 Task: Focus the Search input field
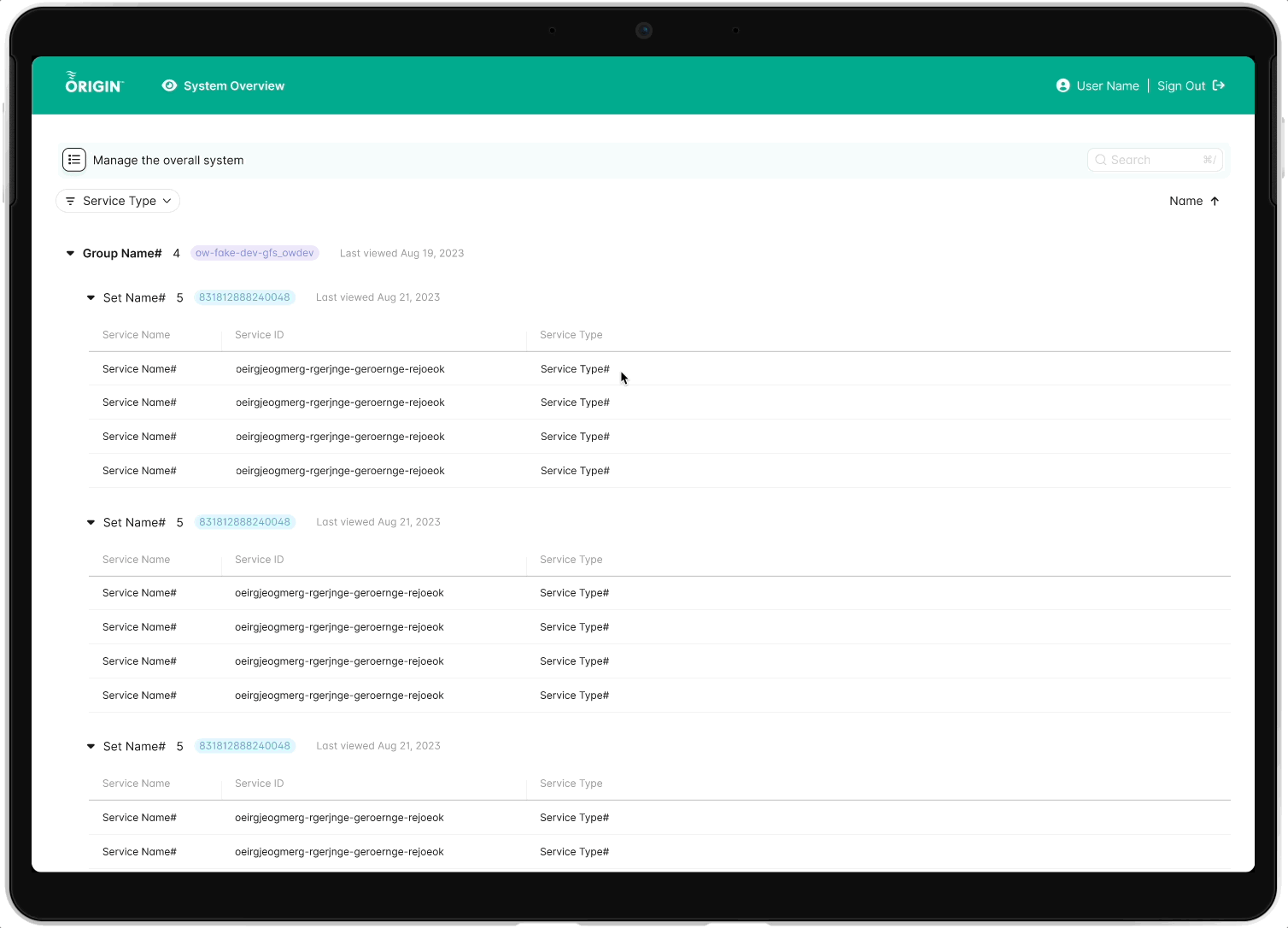(x=1155, y=160)
